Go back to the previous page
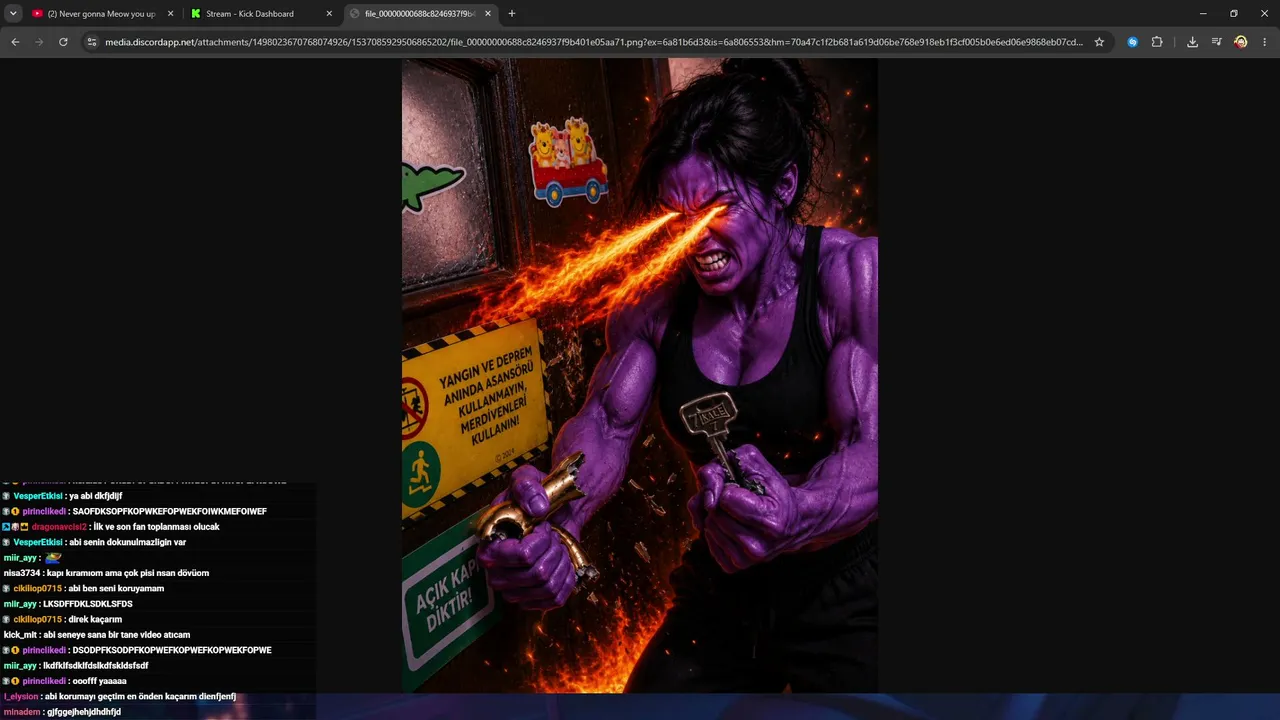This screenshot has width=1280, height=720. [x=15, y=42]
